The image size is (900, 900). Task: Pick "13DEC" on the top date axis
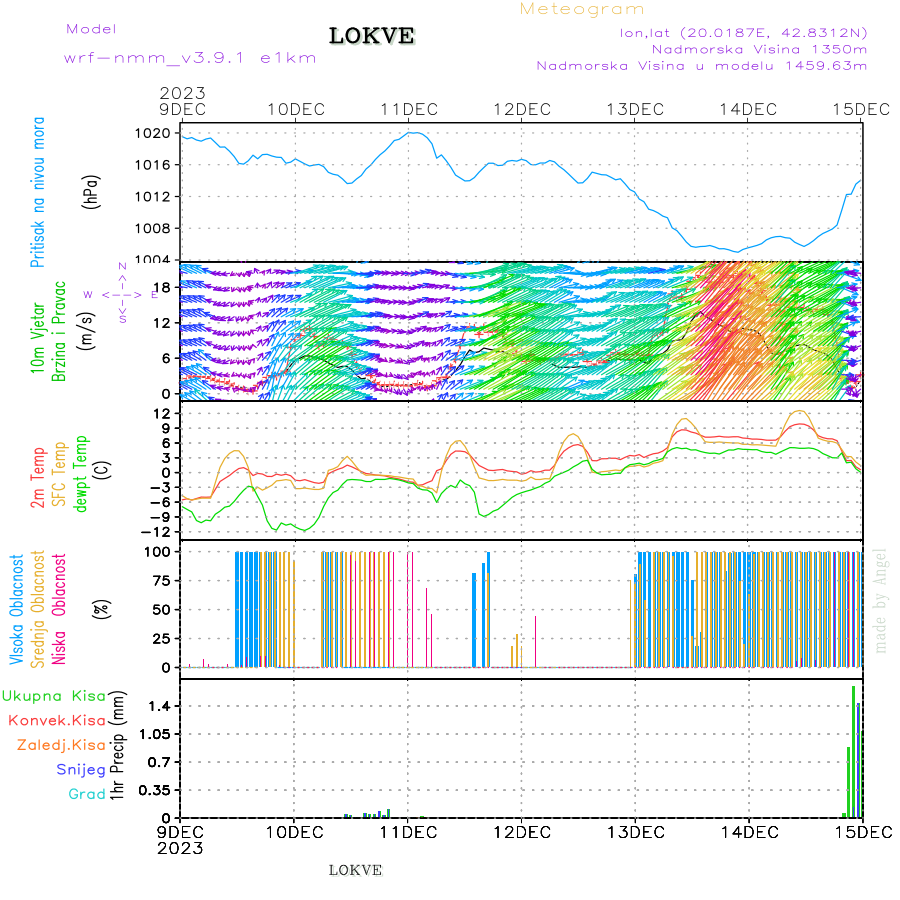point(635,110)
